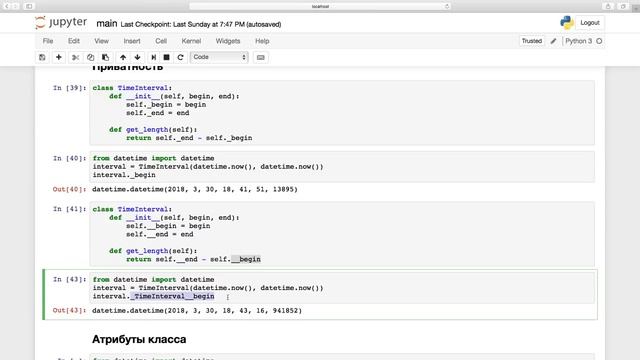Interrupt kernel with the stop icon
Screen dimensions: 640x360
(x=167, y=57)
